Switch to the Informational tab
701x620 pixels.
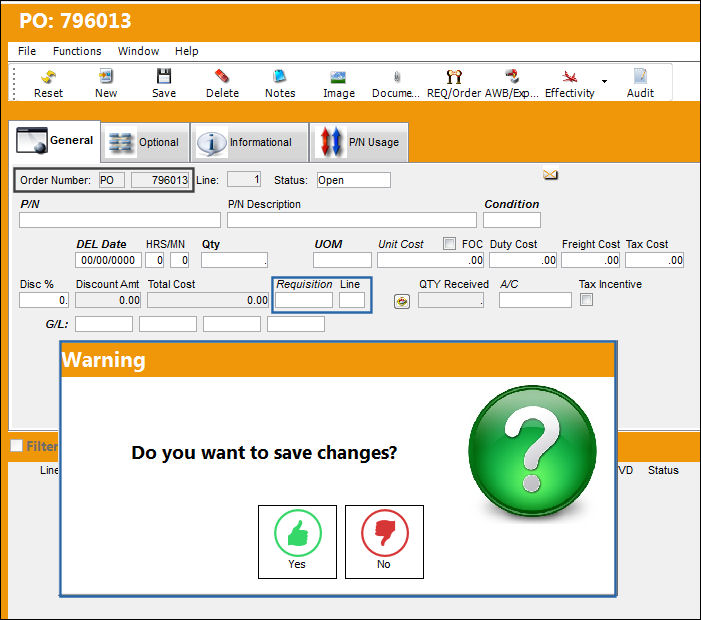(x=249, y=142)
